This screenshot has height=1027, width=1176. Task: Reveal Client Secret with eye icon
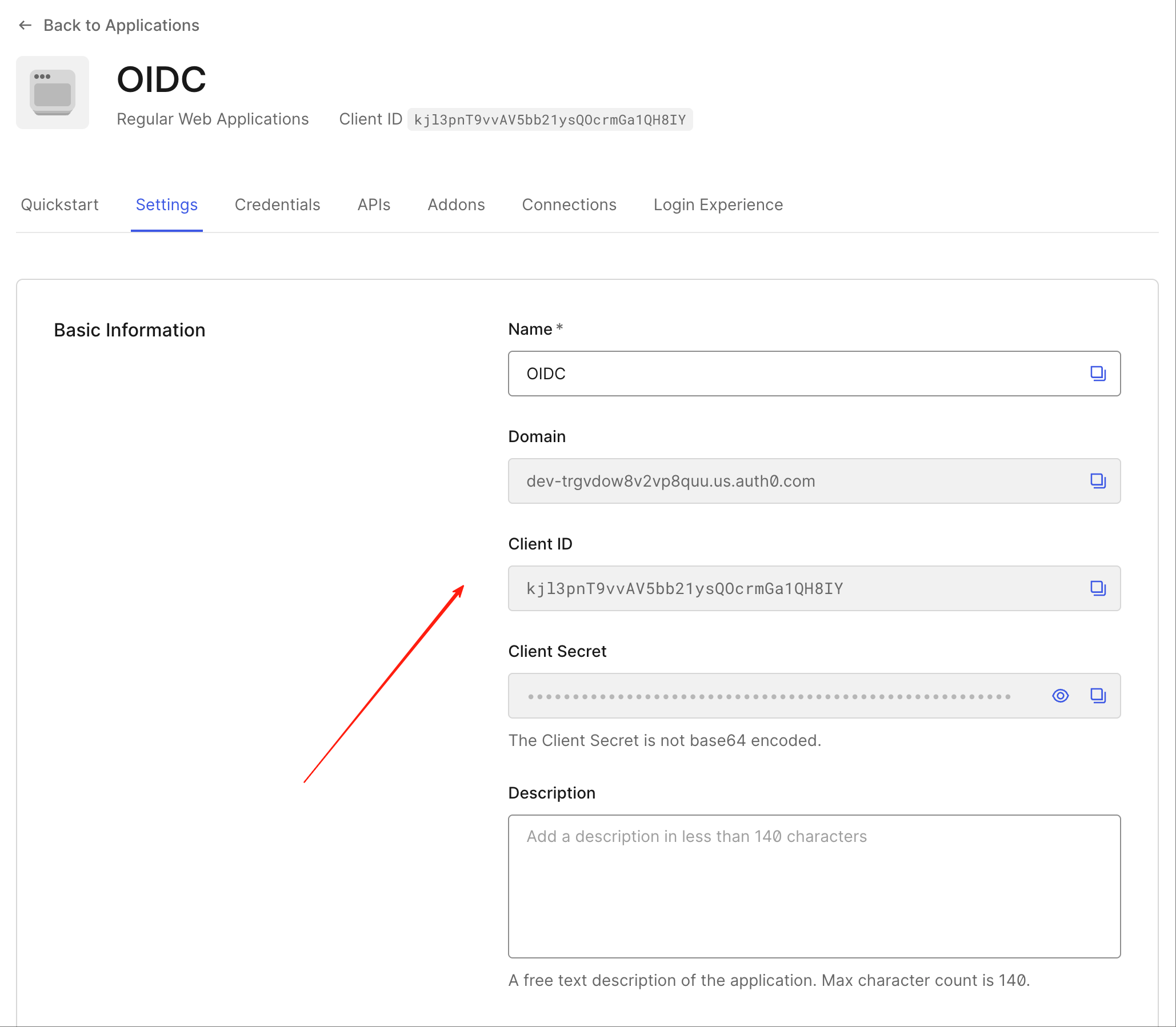pos(1060,695)
